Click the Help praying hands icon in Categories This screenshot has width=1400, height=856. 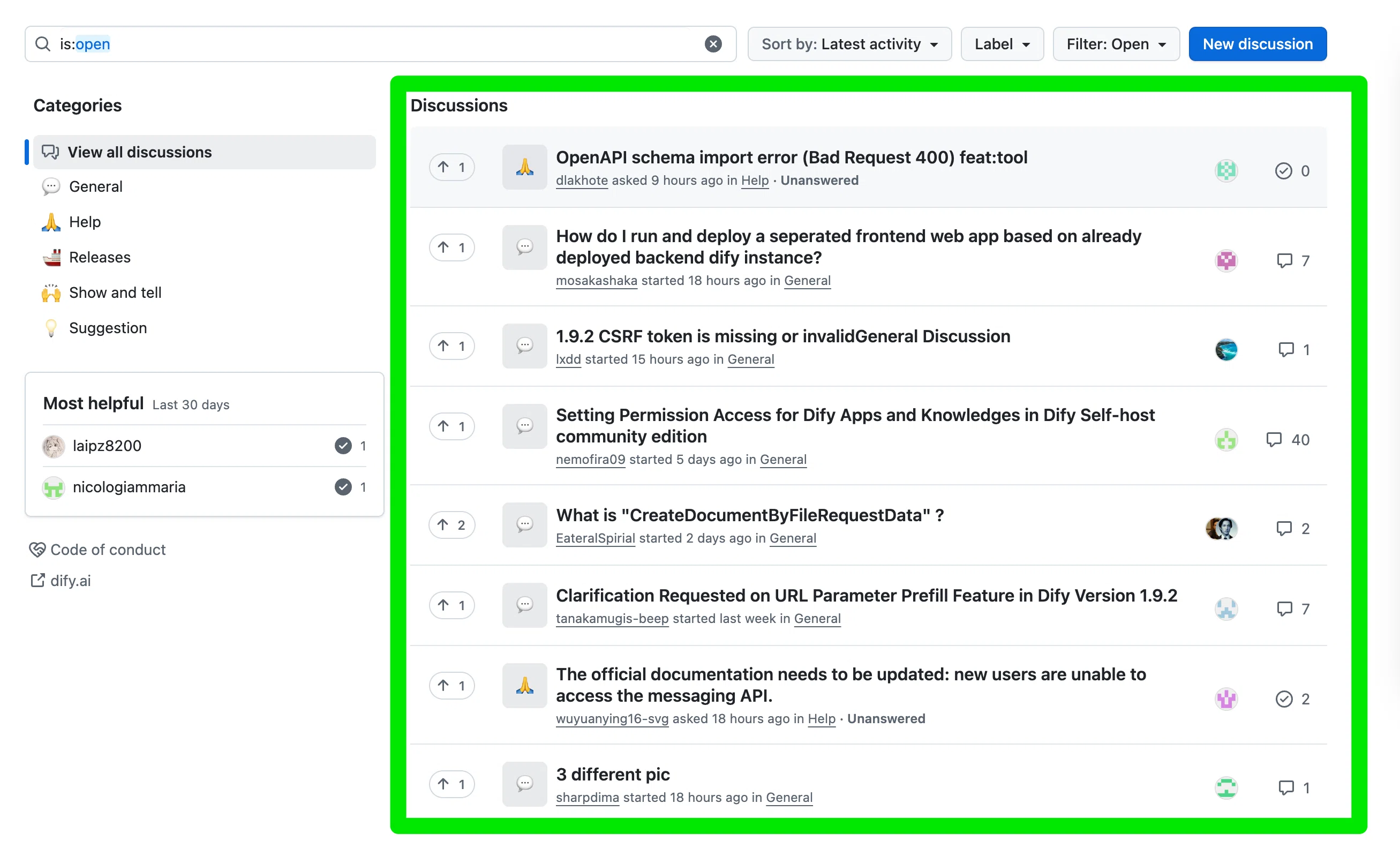(51, 222)
